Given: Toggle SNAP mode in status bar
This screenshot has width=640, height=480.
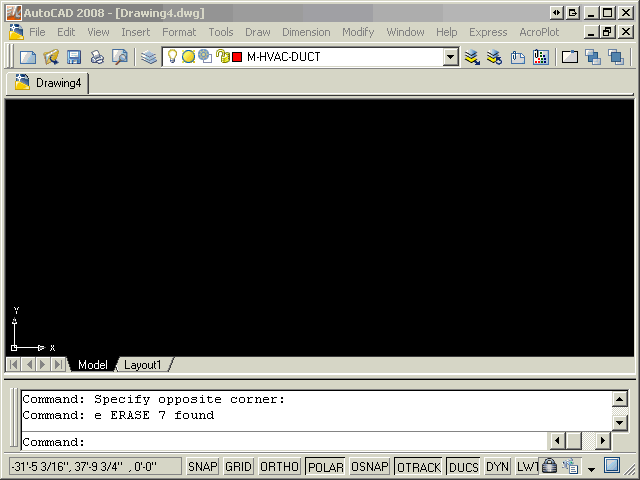Looking at the screenshot, I should click(x=203, y=466).
